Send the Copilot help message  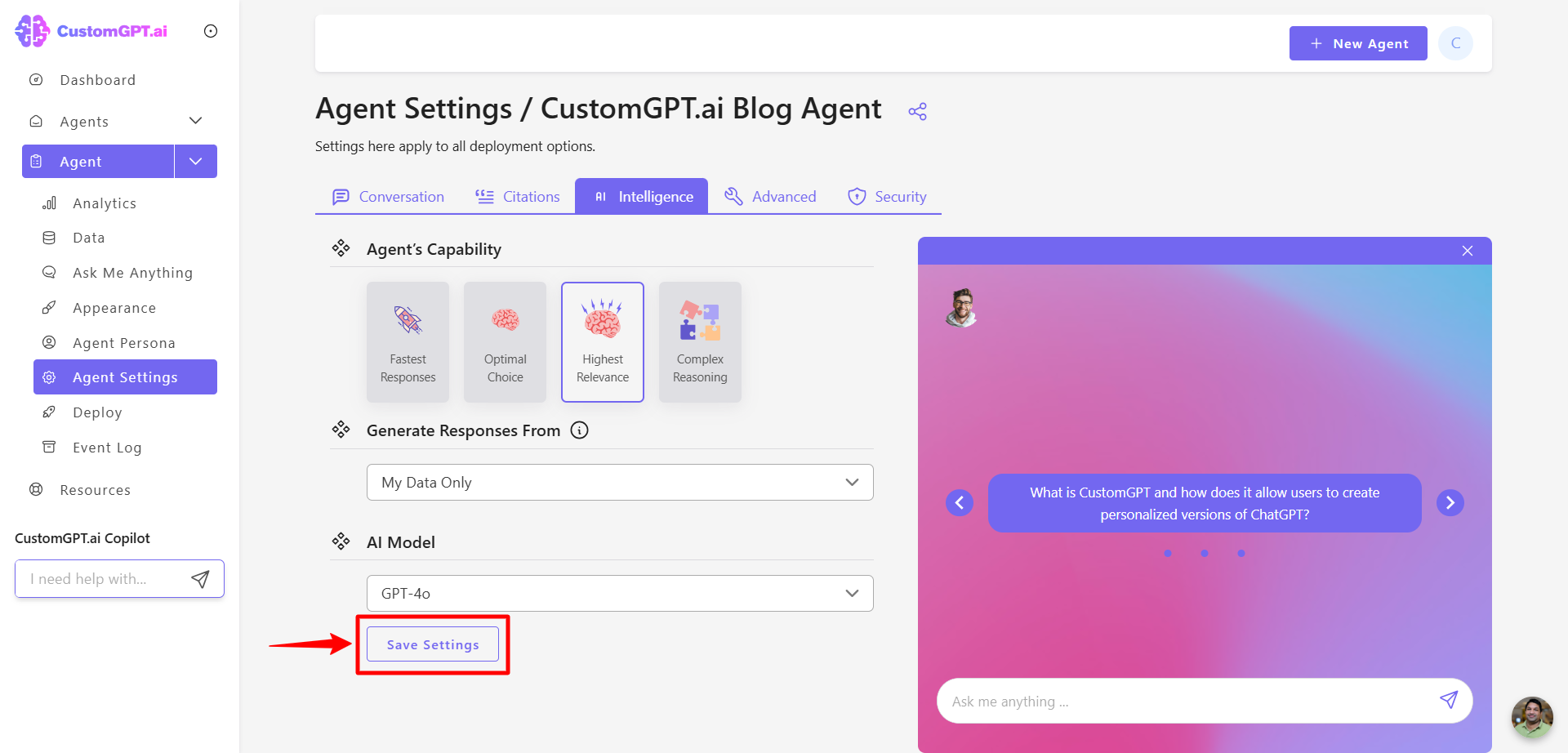pyautogui.click(x=200, y=579)
